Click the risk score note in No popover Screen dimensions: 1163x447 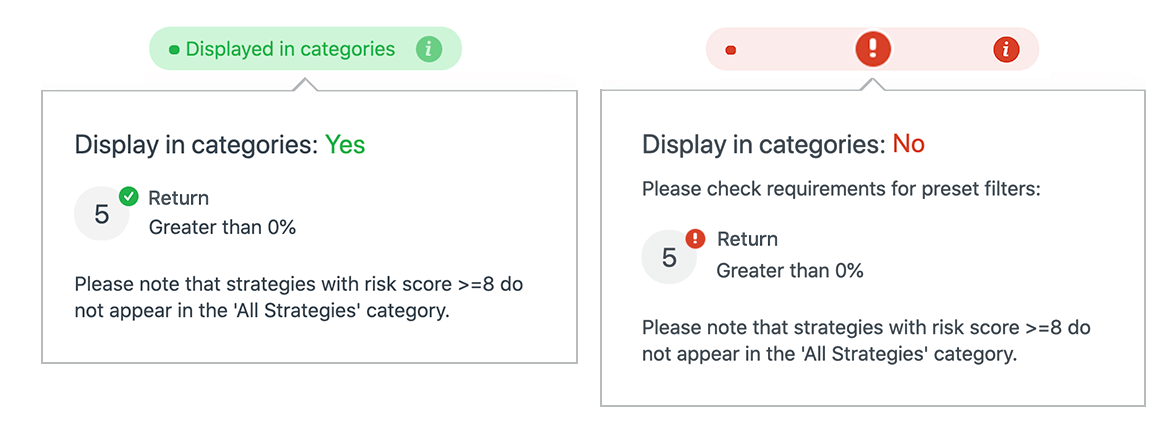tap(865, 340)
